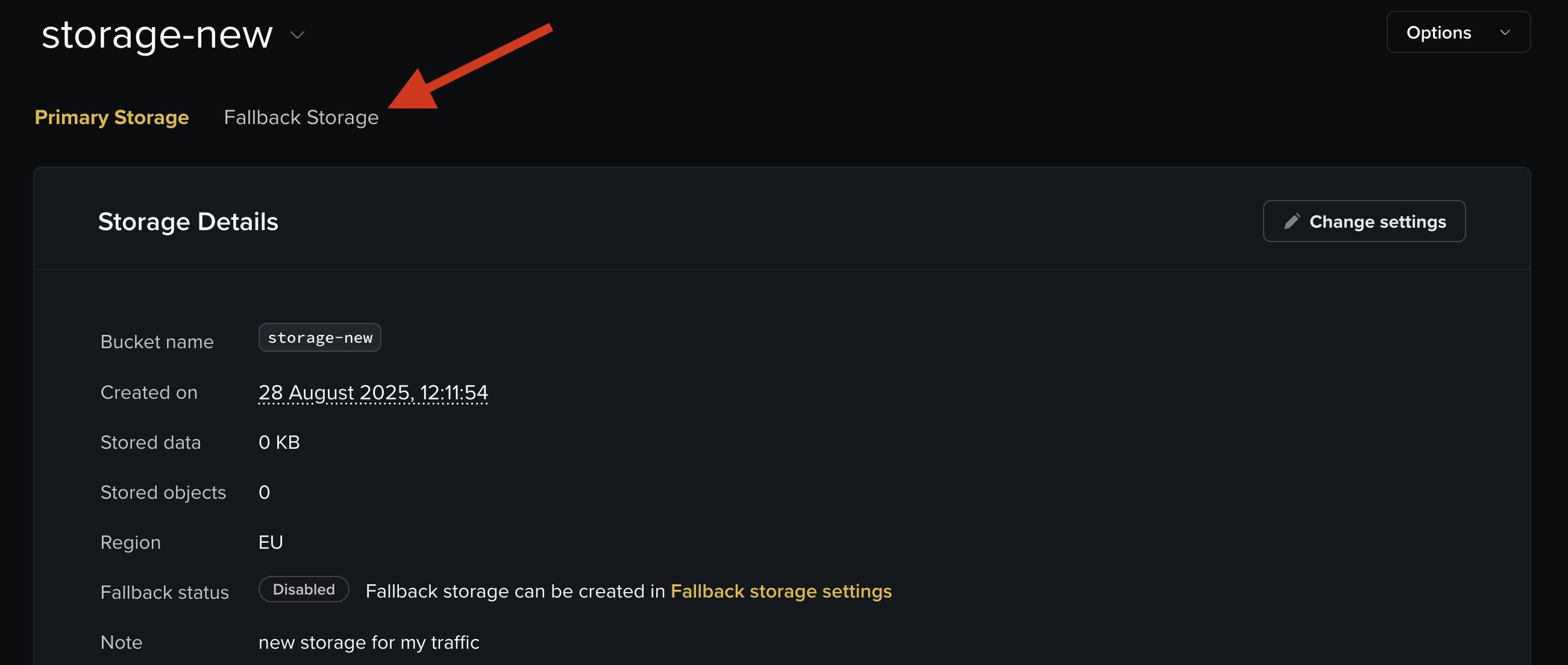Switch to the Fallback Storage tab
Viewport: 1568px width, 665px height.
click(301, 117)
